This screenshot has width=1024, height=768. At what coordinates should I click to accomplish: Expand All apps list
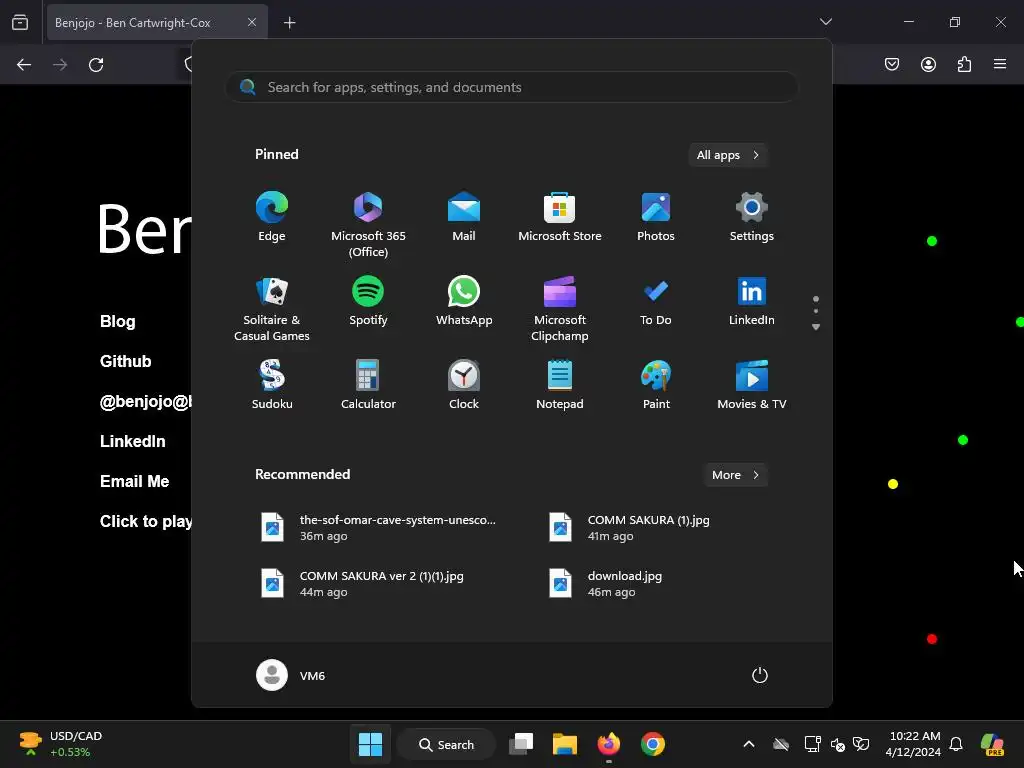[x=728, y=155]
